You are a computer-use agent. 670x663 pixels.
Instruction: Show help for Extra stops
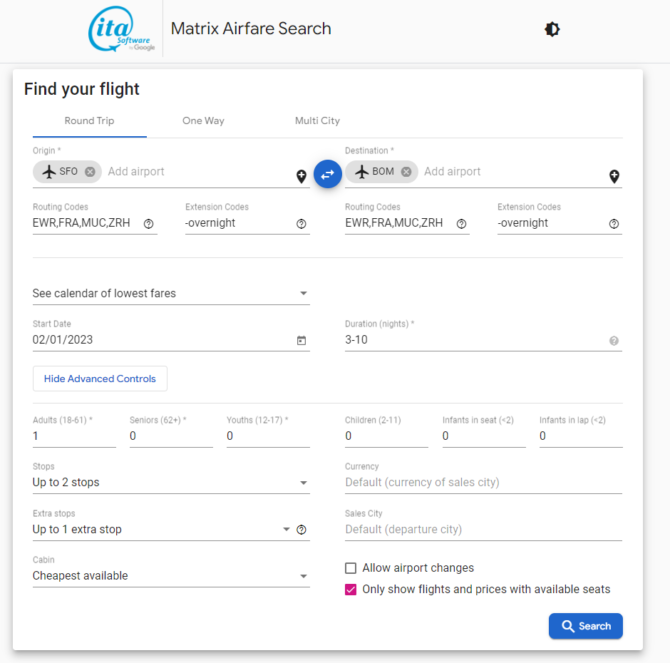coord(301,530)
